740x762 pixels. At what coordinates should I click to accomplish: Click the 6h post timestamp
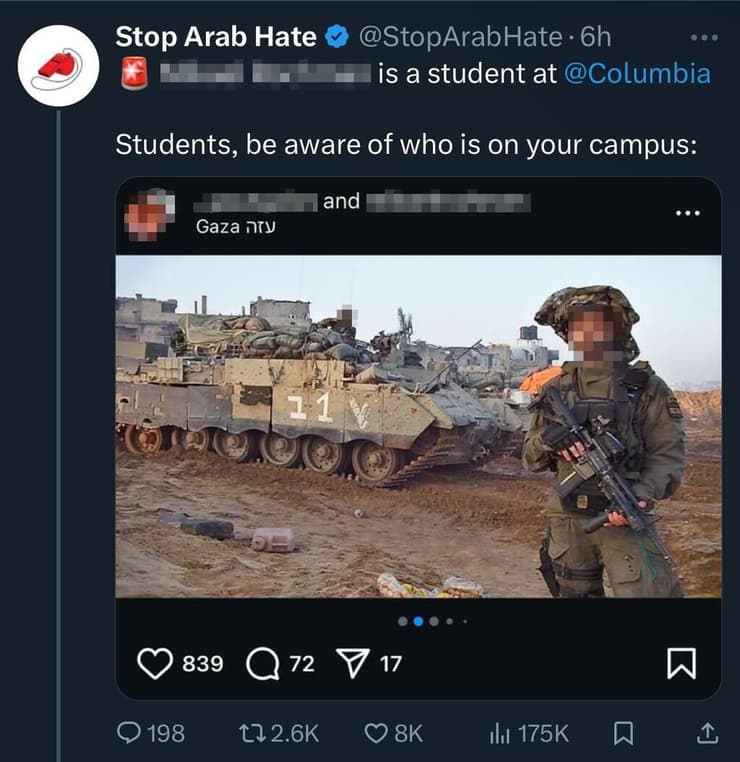(596, 38)
